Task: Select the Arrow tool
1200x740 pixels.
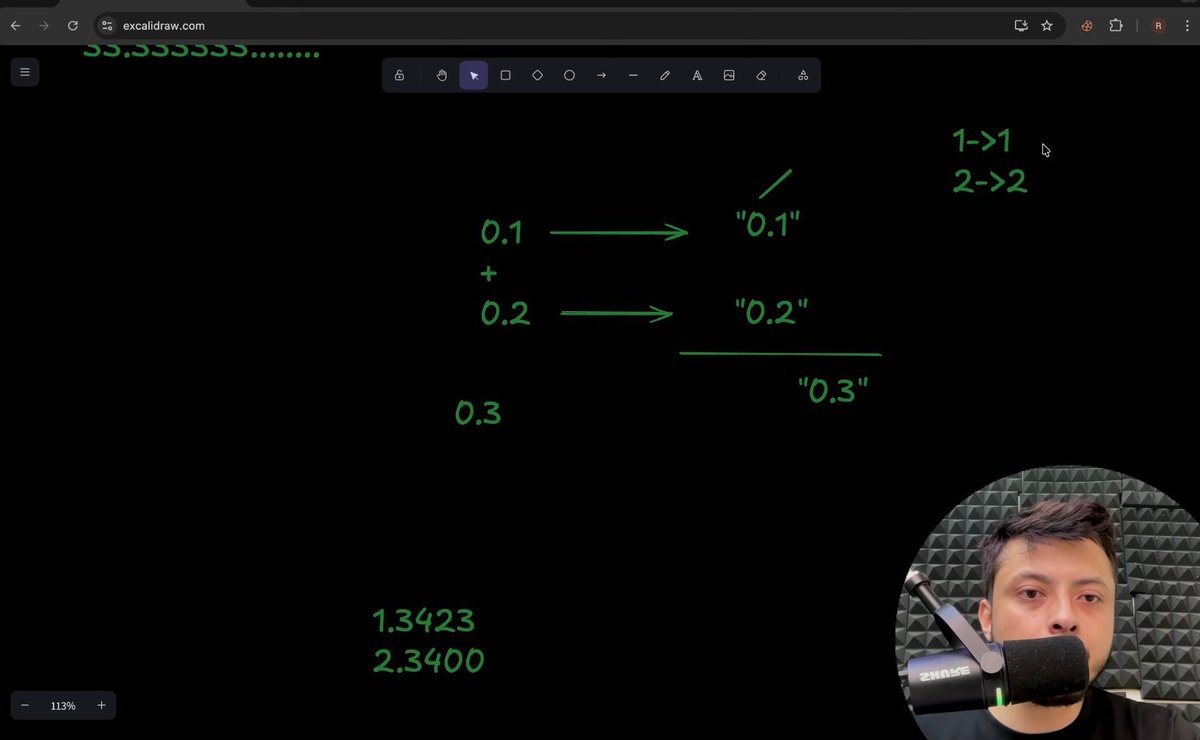Action: (x=601, y=75)
